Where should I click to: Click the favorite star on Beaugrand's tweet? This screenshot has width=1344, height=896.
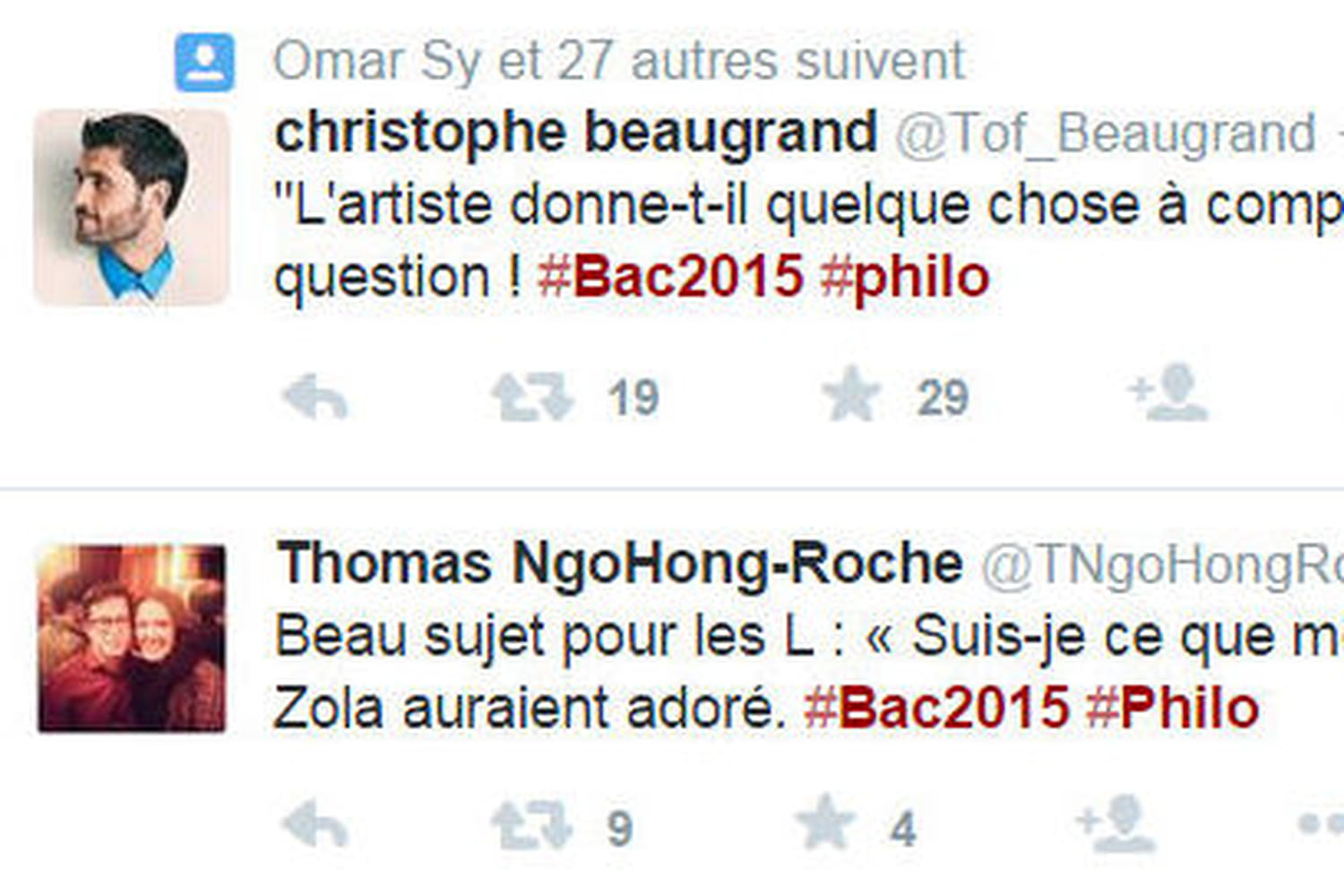tap(851, 392)
